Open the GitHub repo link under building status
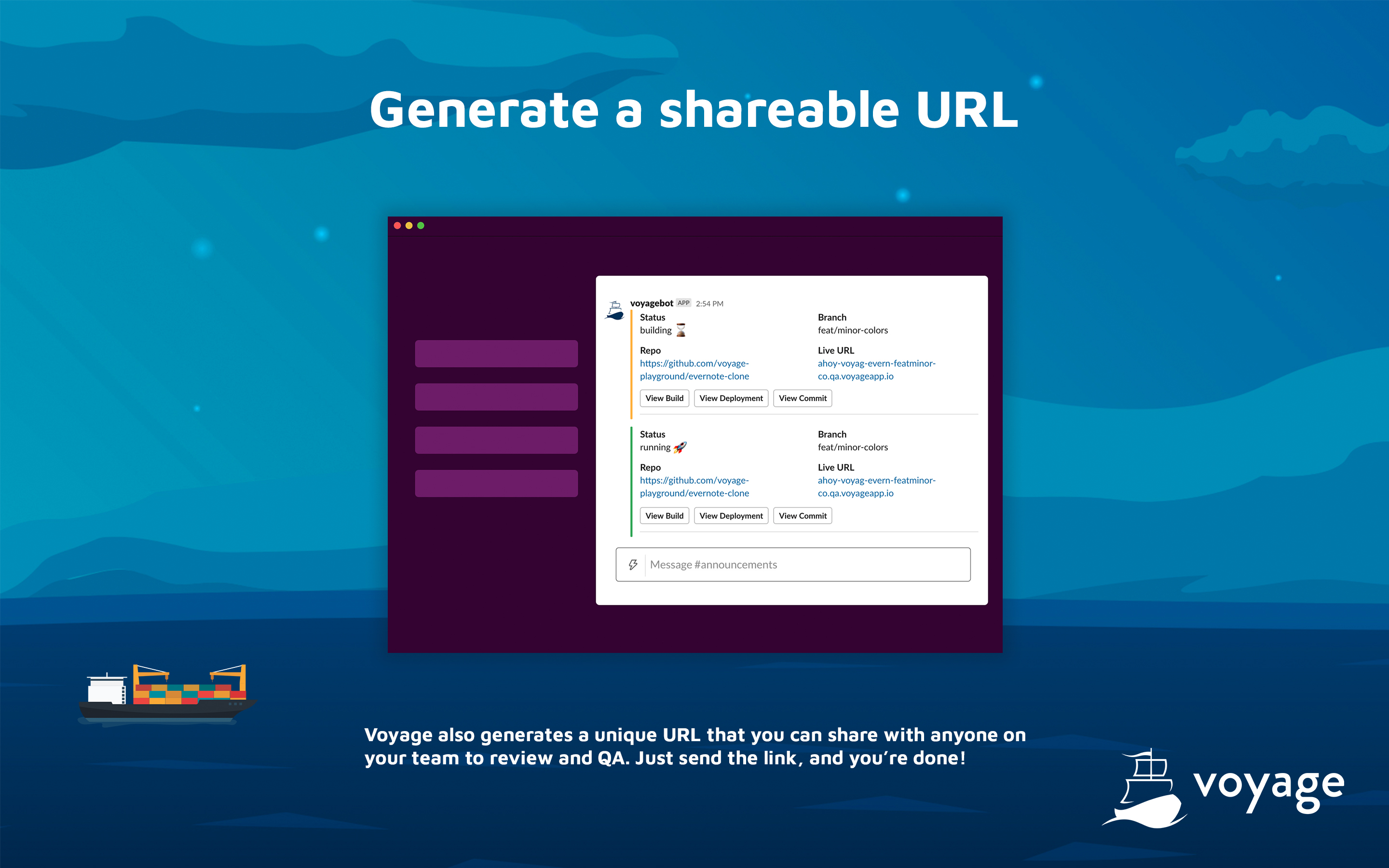Screen dimensions: 1389x868 (694, 370)
